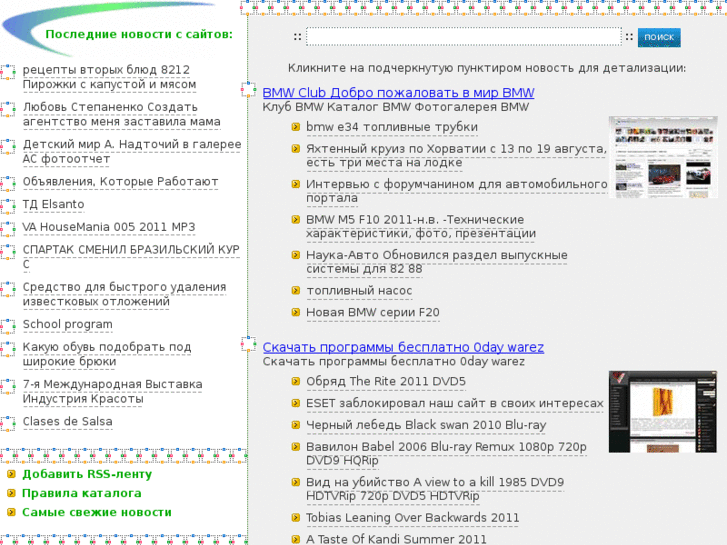Click bullet icon beside Вид на убийство
The height and width of the screenshot is (545, 727).
(296, 482)
